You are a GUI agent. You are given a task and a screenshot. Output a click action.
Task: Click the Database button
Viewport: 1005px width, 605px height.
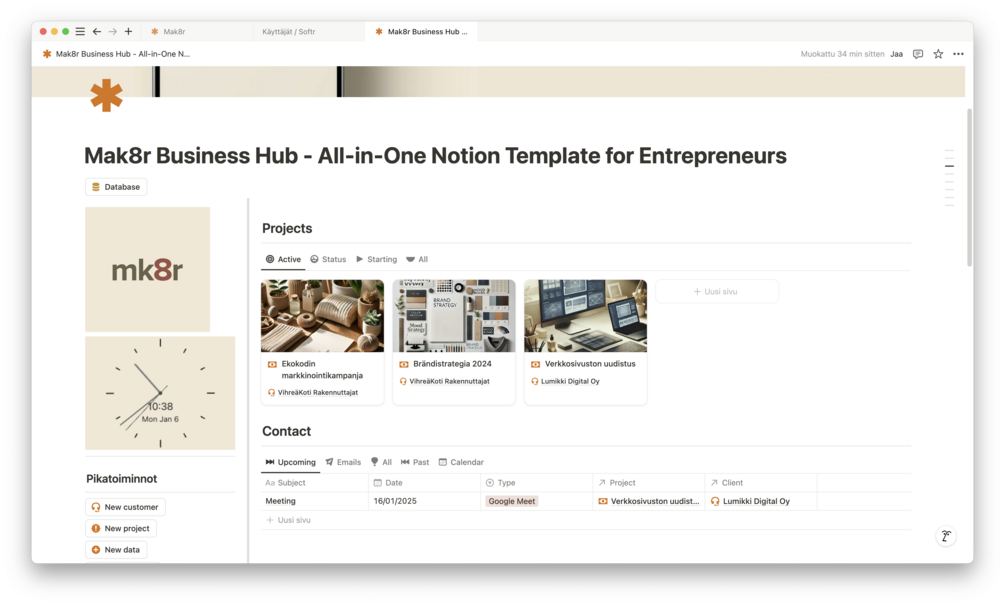point(116,186)
